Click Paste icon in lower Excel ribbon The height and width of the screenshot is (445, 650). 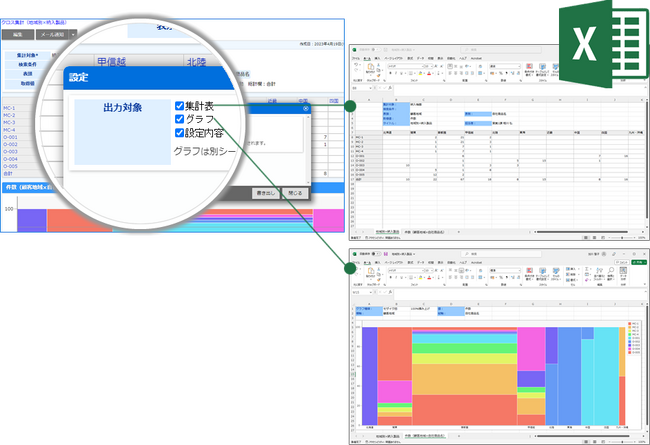(x=371, y=271)
